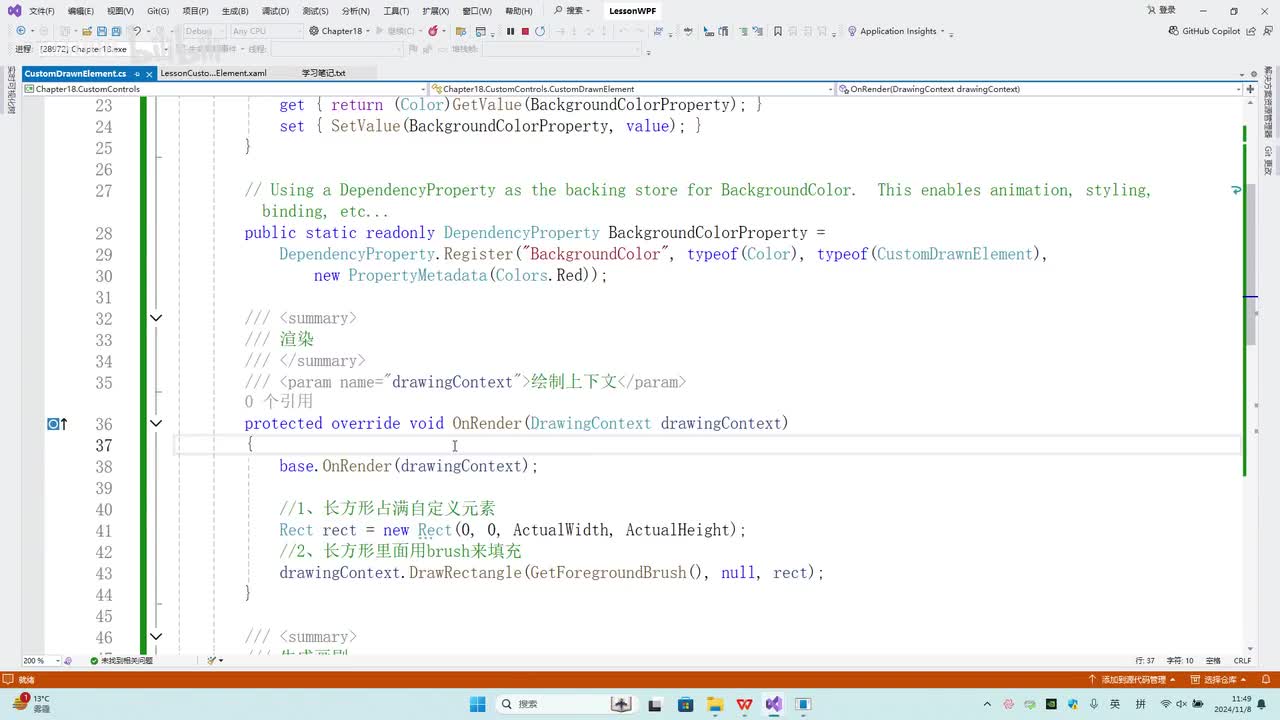Viewport: 1280px width, 720px height.
Task: Click the hot reload flame icon
Action: click(433, 31)
